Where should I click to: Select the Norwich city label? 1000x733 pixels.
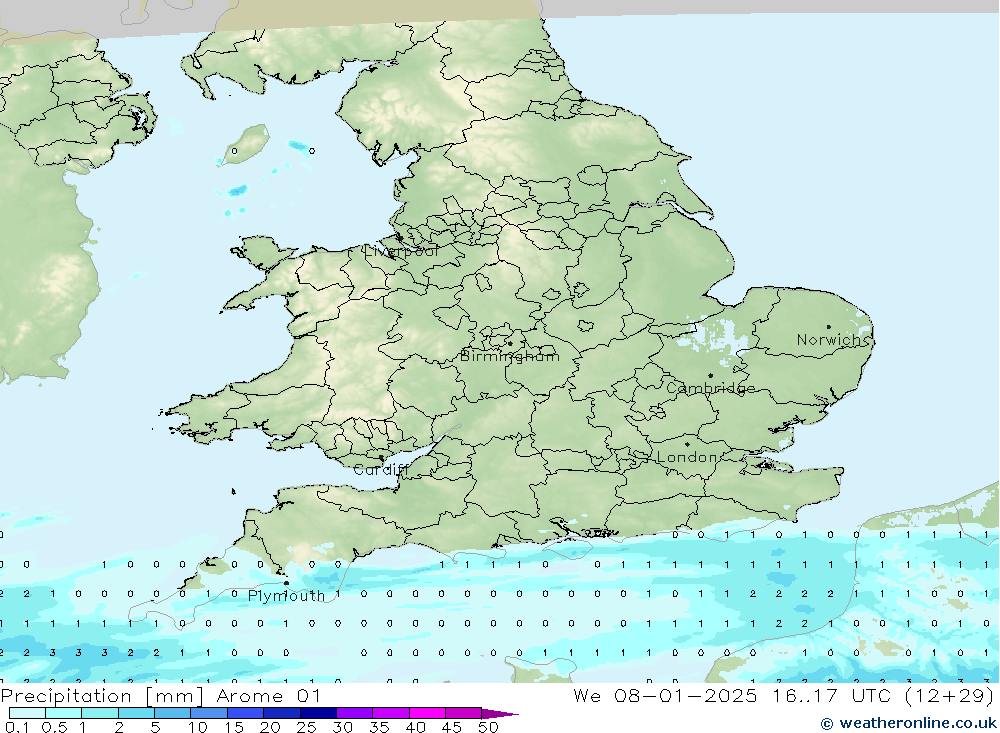click(x=833, y=340)
